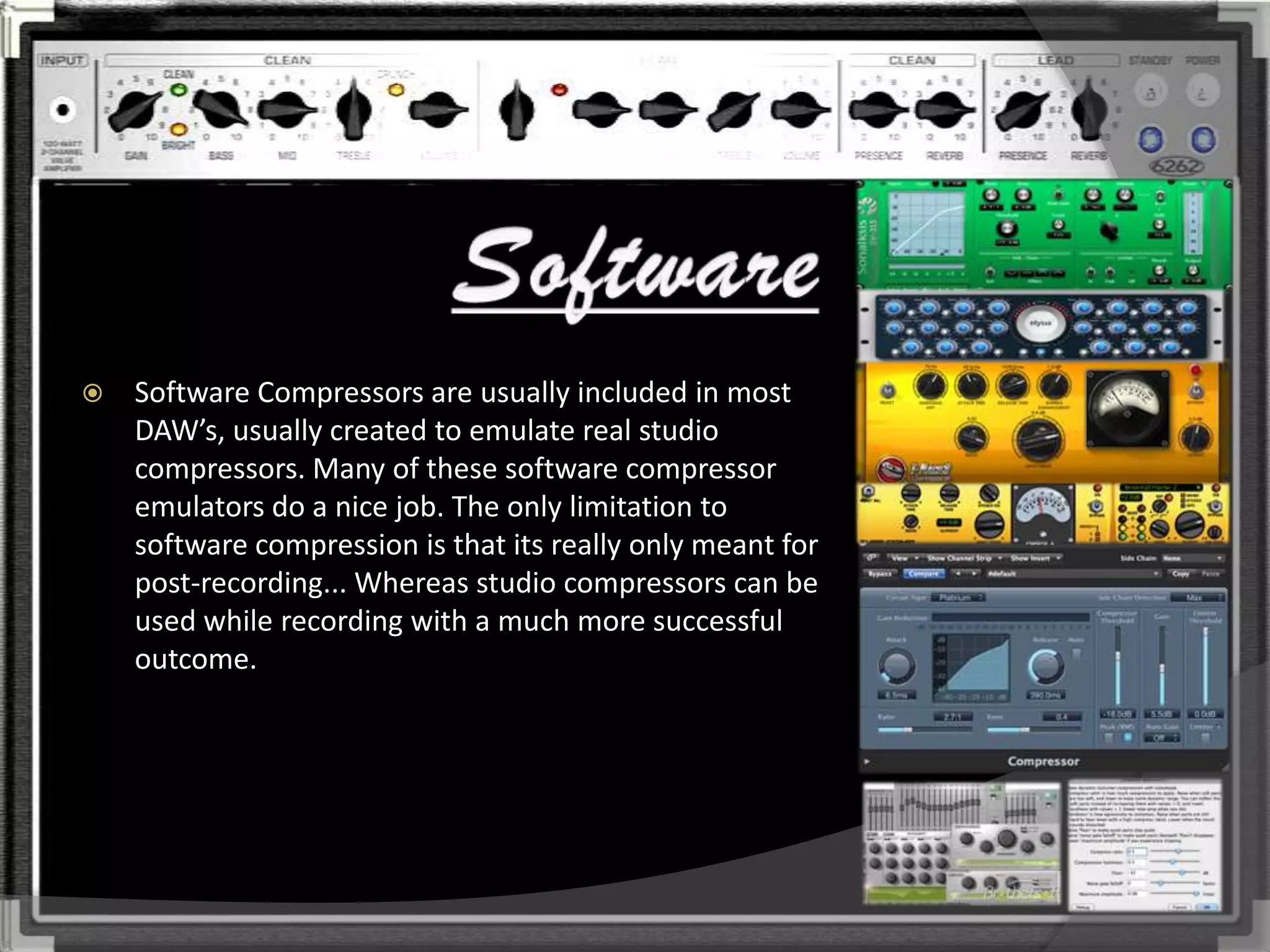Flip the STANDBY switch on the amp
Viewport: 1270px width, 952px height.
[1150, 92]
